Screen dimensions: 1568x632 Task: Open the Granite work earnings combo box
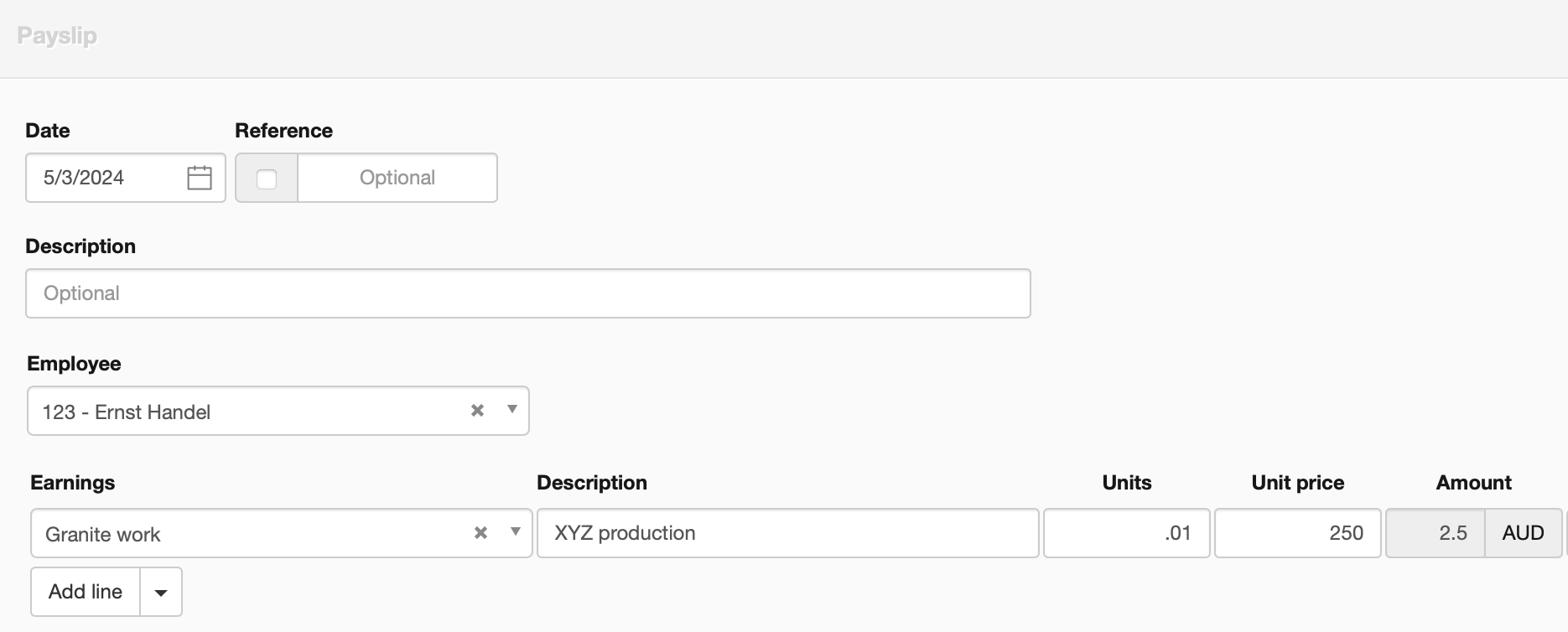click(252, 534)
